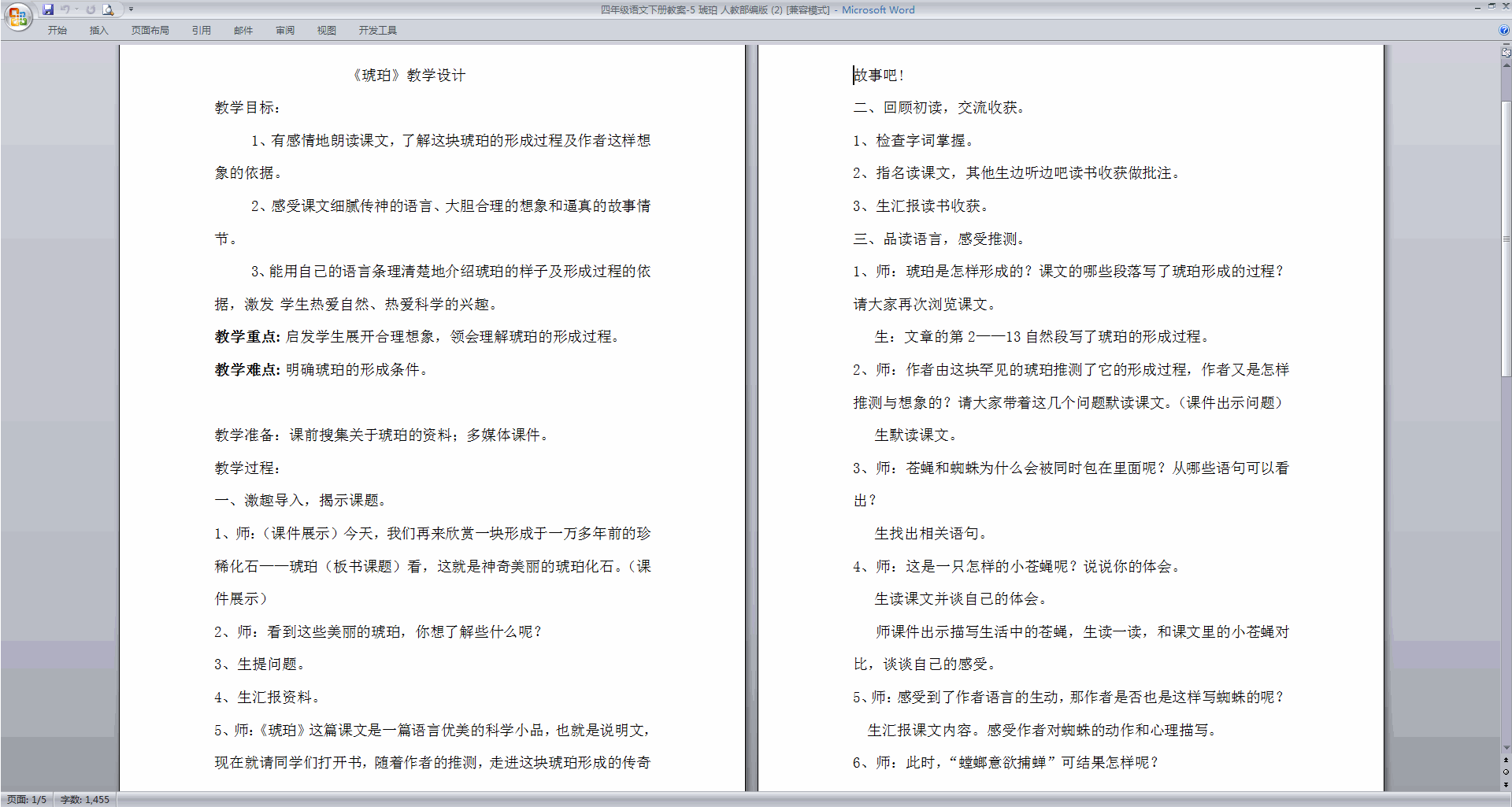Click the line 生默读课文。
Screen dimensions: 1512x807
click(x=916, y=435)
